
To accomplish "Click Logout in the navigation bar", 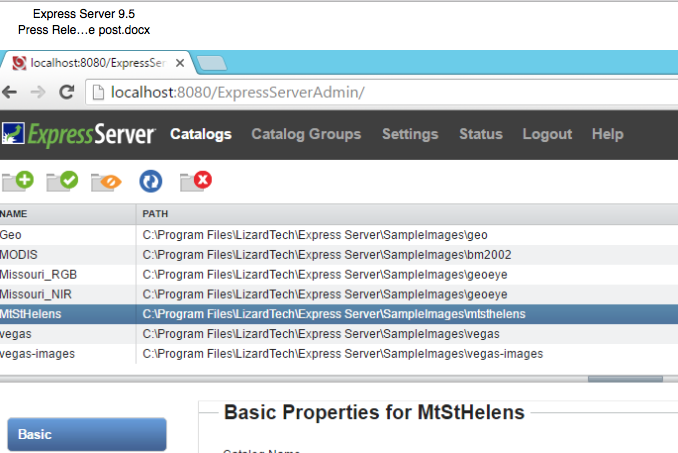I will coord(547,134).
